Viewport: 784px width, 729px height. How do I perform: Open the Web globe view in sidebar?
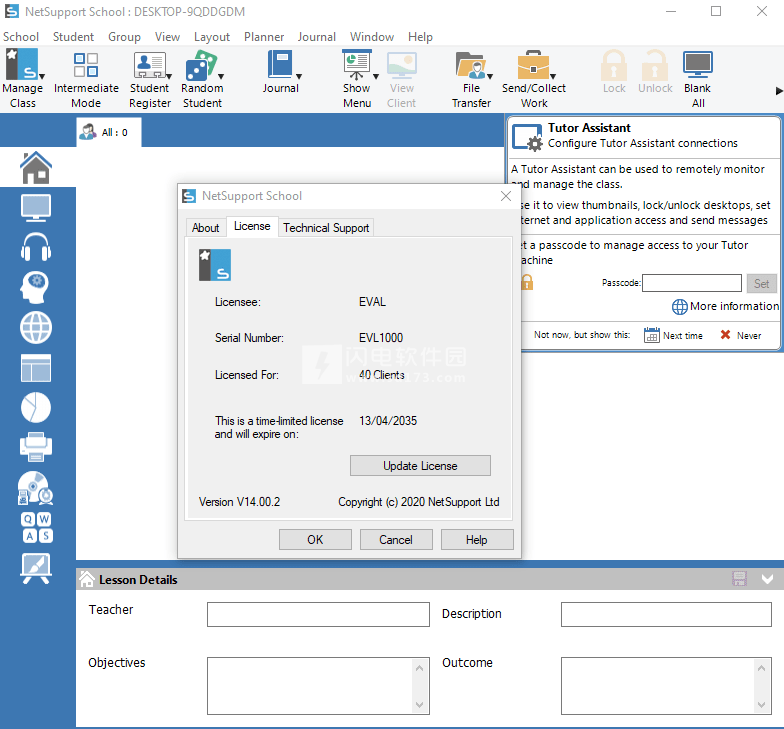coord(36,328)
